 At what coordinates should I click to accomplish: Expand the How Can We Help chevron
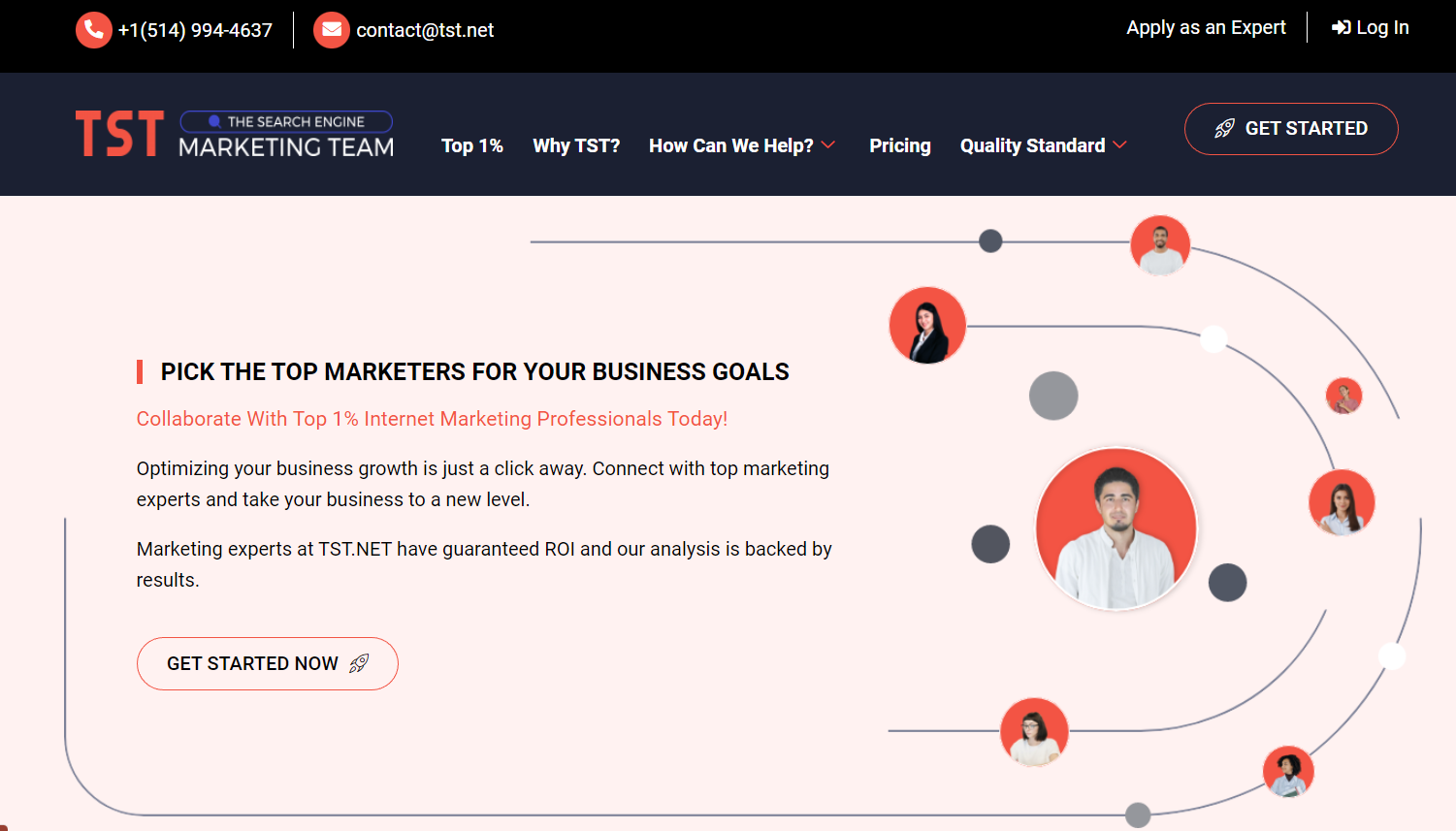828,145
